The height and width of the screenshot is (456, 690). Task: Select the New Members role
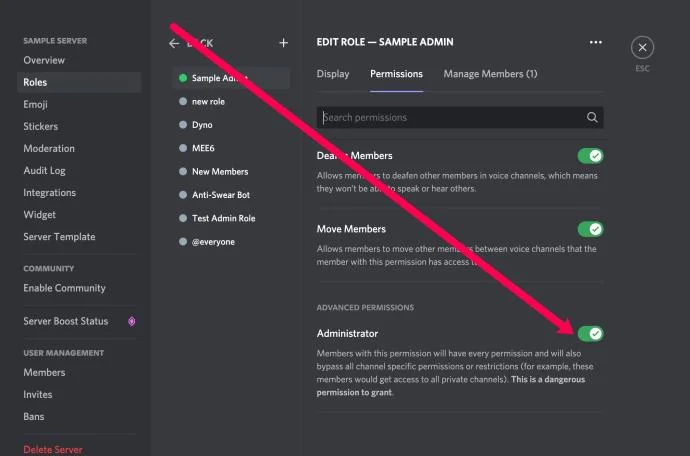[x=220, y=172]
